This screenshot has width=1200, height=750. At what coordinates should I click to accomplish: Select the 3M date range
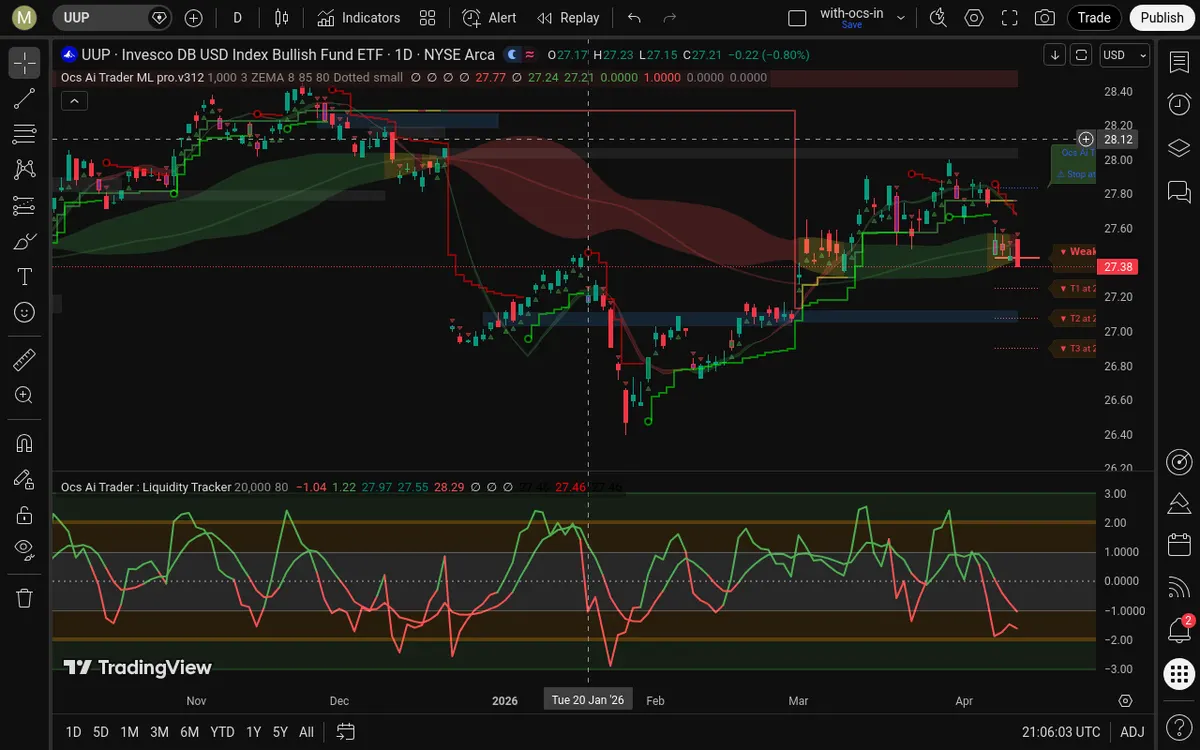159,732
